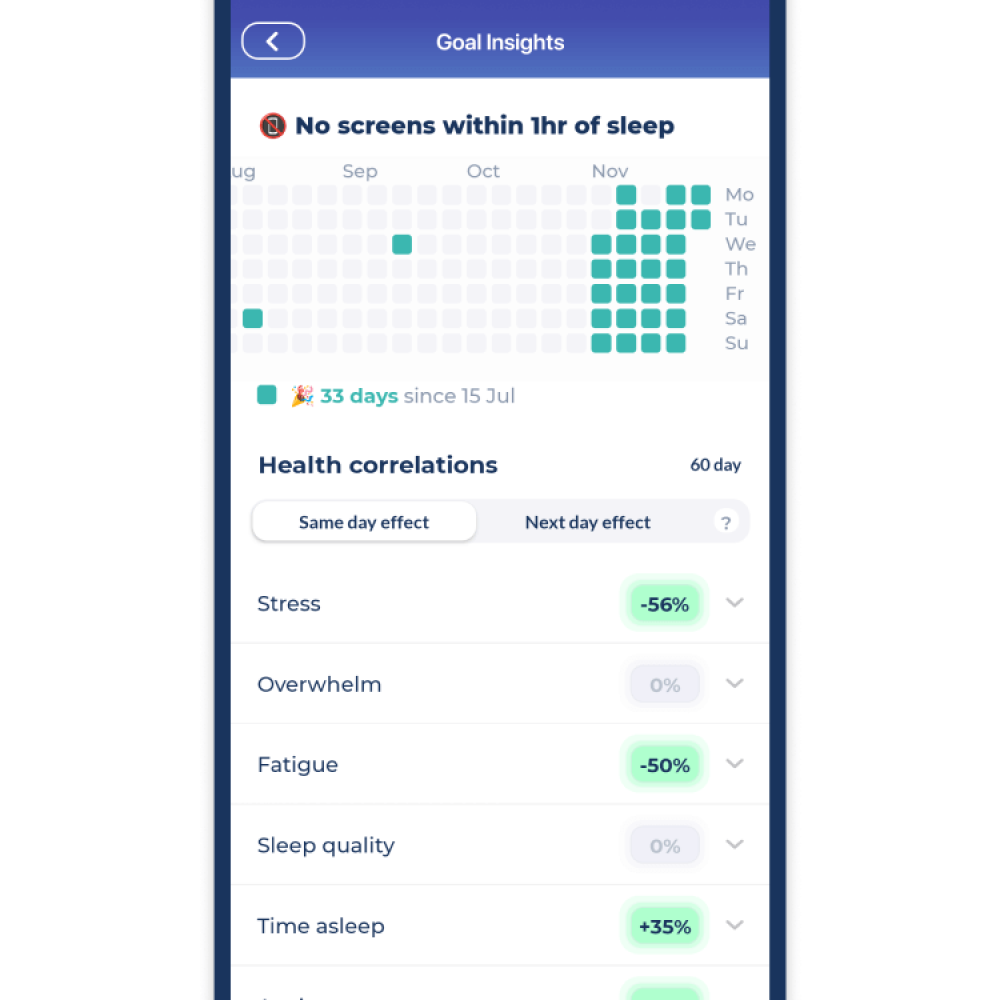Click the filled August Saturday heatmap cell
The height and width of the screenshot is (1000, 1000).
(252, 318)
